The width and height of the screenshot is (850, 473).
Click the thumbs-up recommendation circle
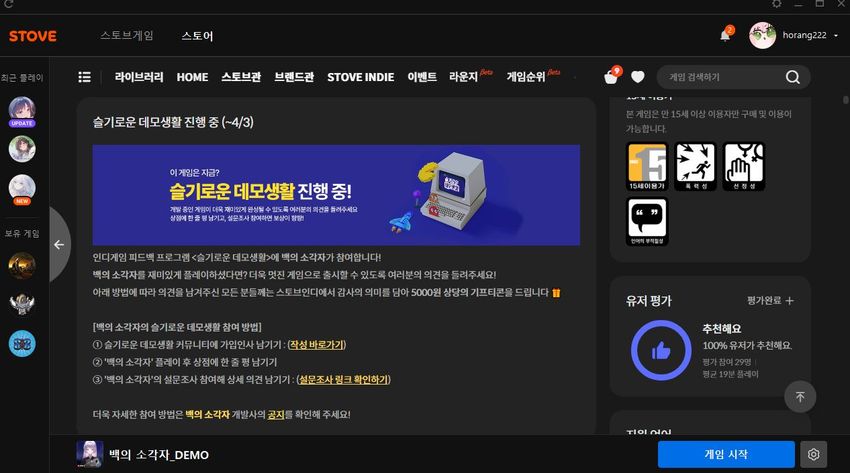pyautogui.click(x=661, y=351)
